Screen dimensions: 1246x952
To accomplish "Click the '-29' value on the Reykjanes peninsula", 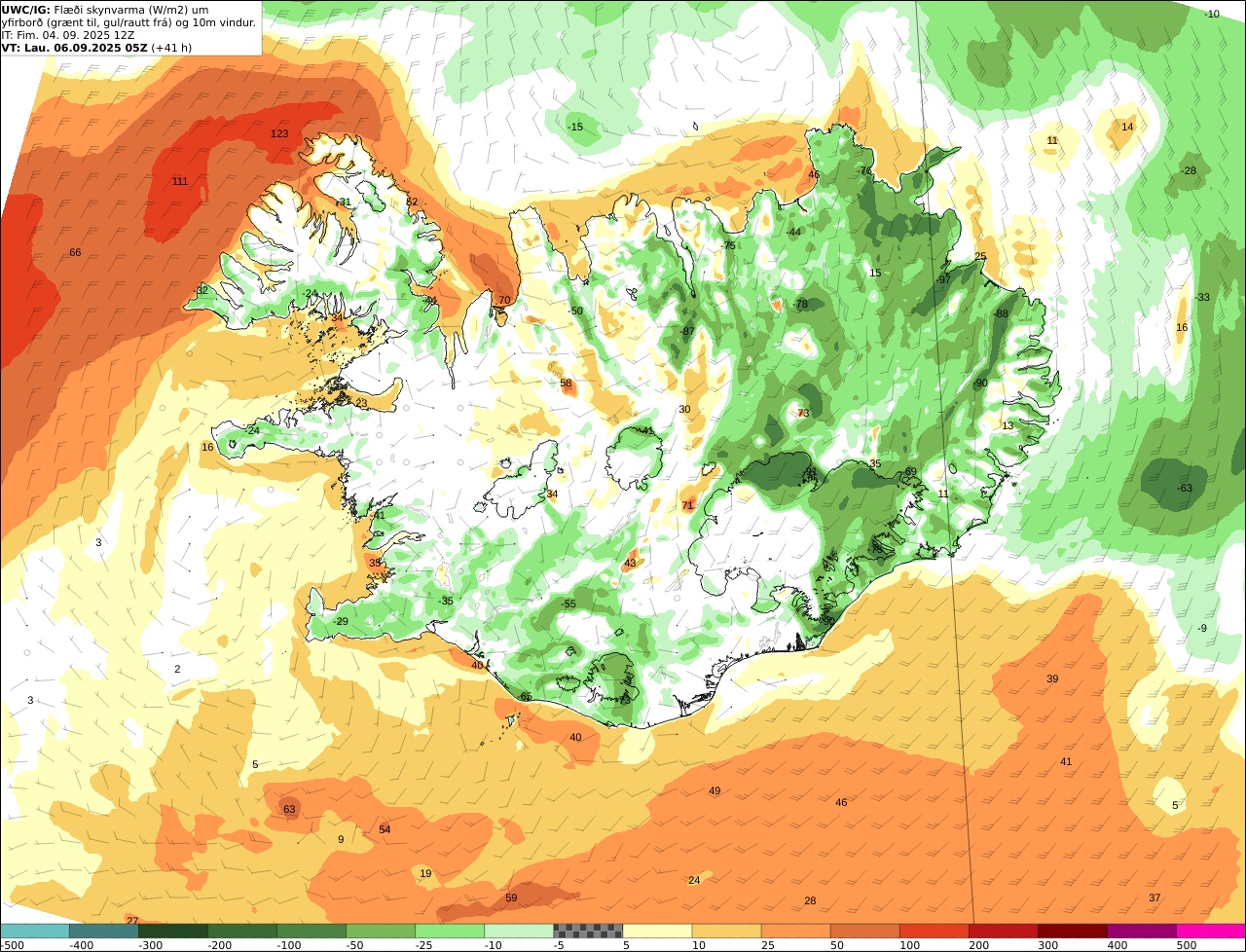I will [340, 621].
